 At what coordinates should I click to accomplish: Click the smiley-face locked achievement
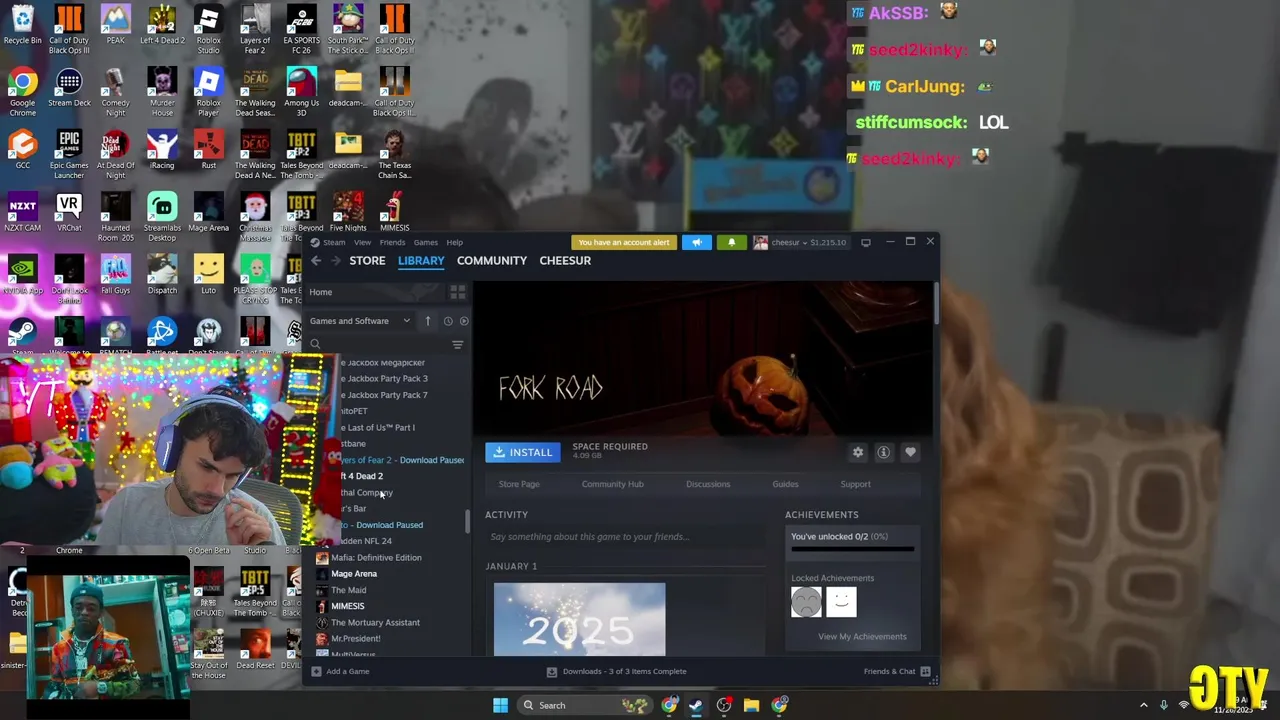[x=841, y=602]
